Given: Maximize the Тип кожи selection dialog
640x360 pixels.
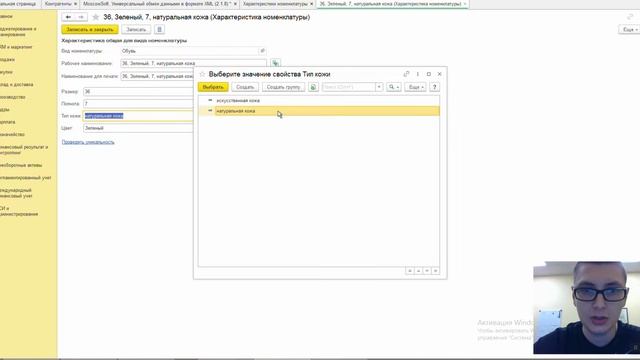Looking at the screenshot, I should click(429, 74).
